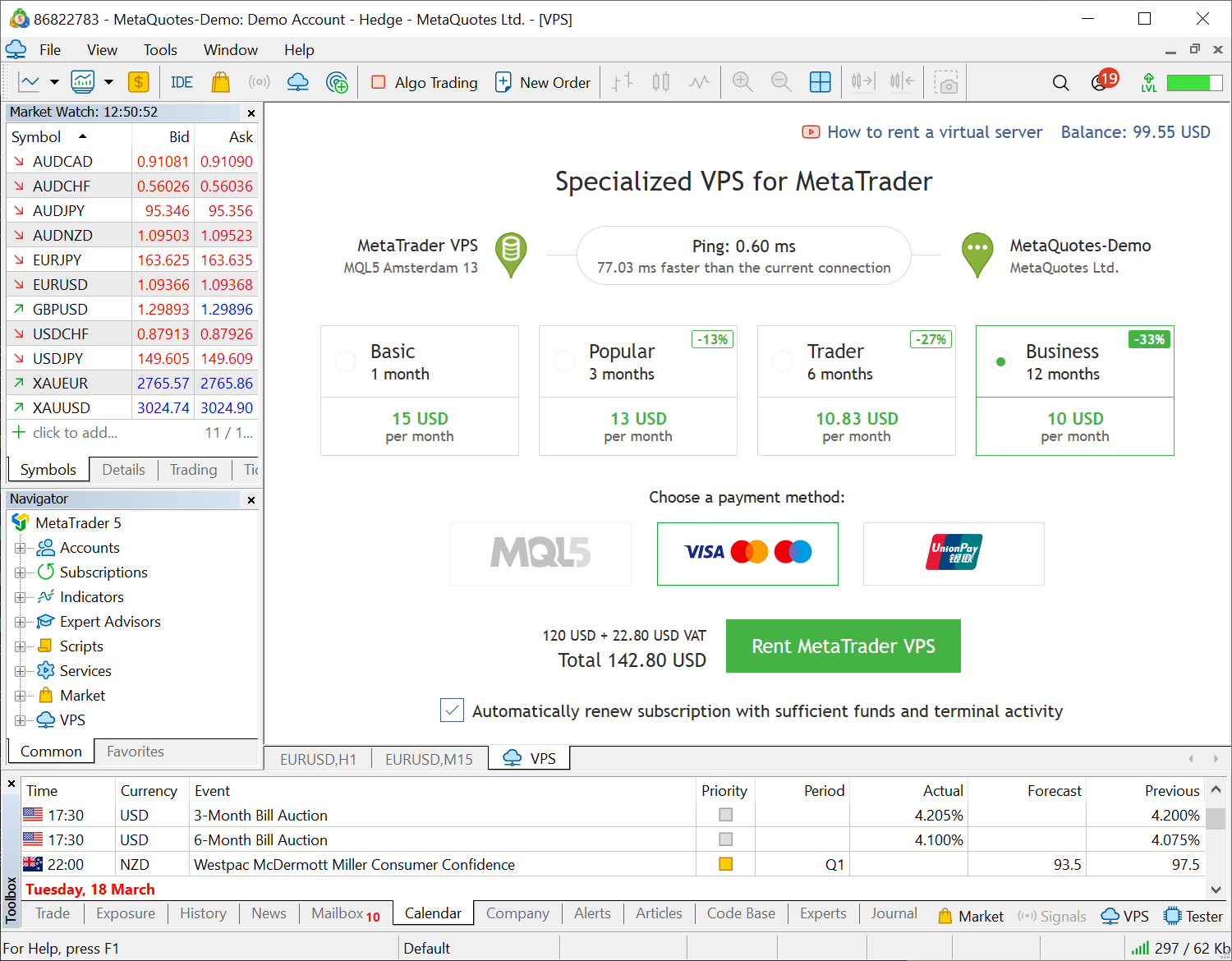Choose the UnionPay payment method
Image resolution: width=1232 pixels, height=961 pixels.
tap(953, 554)
